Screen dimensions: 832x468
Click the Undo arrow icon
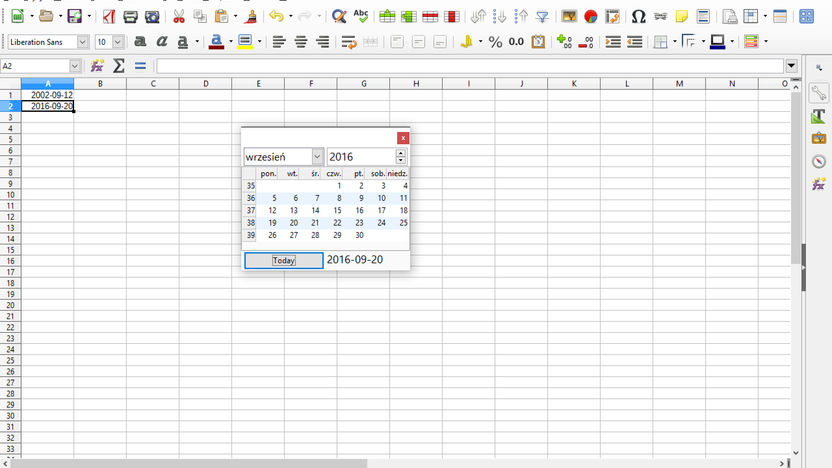[276, 16]
